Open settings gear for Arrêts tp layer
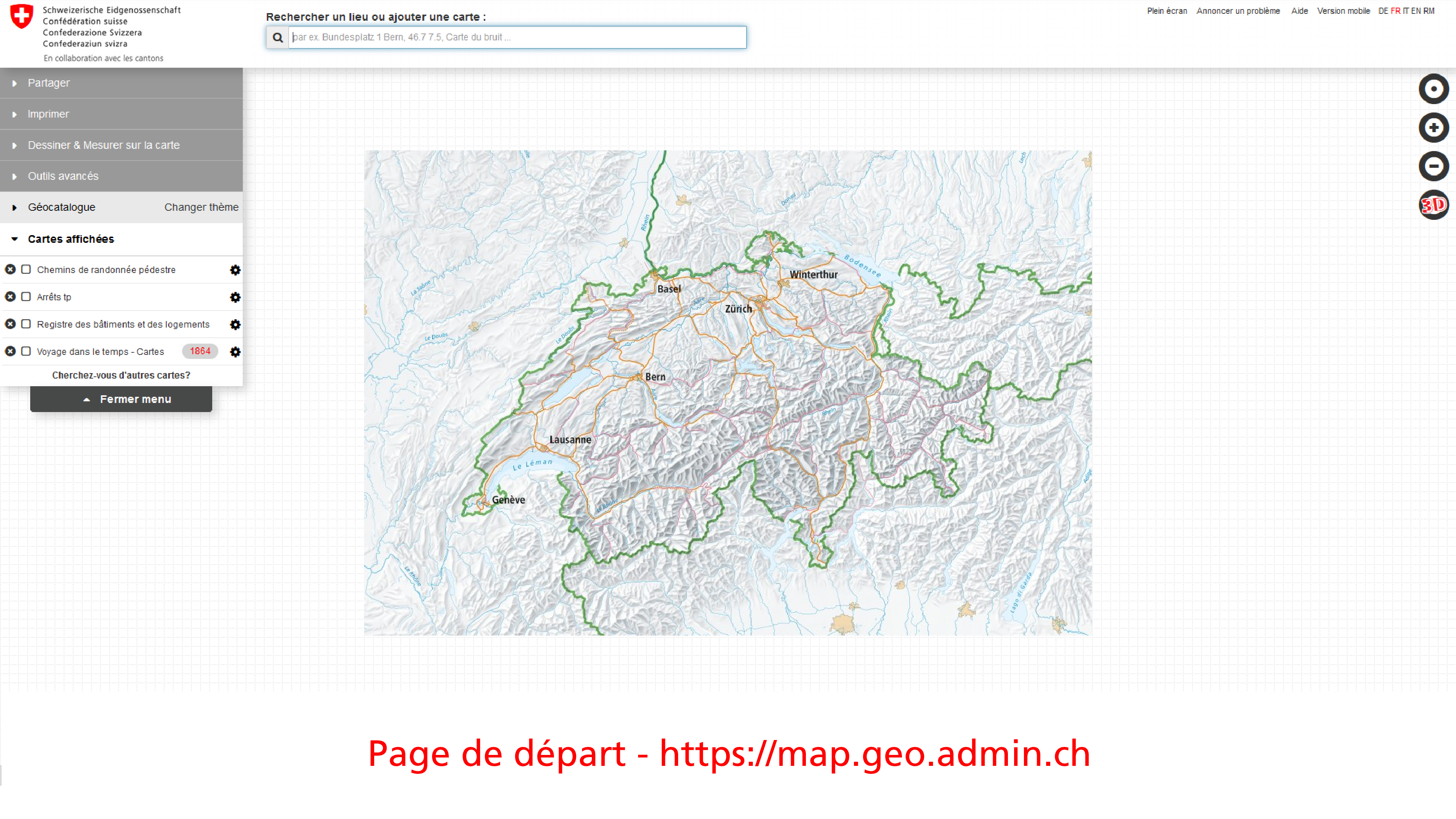This screenshot has height=819, width=1456. pyautogui.click(x=235, y=297)
